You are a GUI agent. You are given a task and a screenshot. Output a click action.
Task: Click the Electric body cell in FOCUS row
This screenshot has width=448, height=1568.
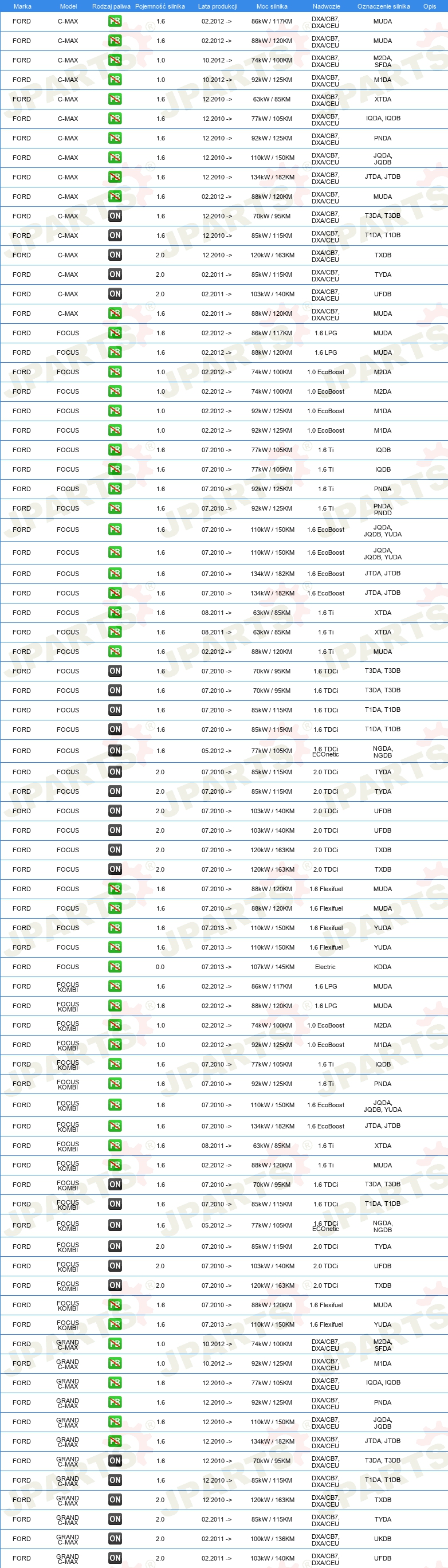[x=325, y=967]
